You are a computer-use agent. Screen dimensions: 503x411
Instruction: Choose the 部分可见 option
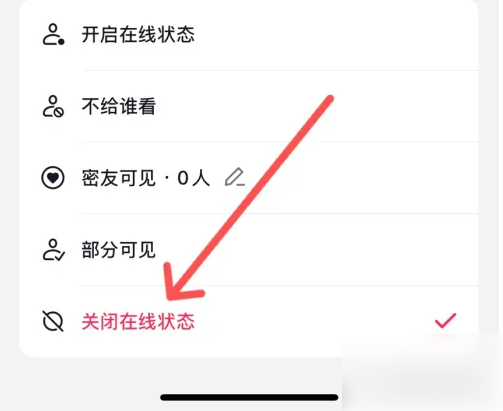(249, 250)
